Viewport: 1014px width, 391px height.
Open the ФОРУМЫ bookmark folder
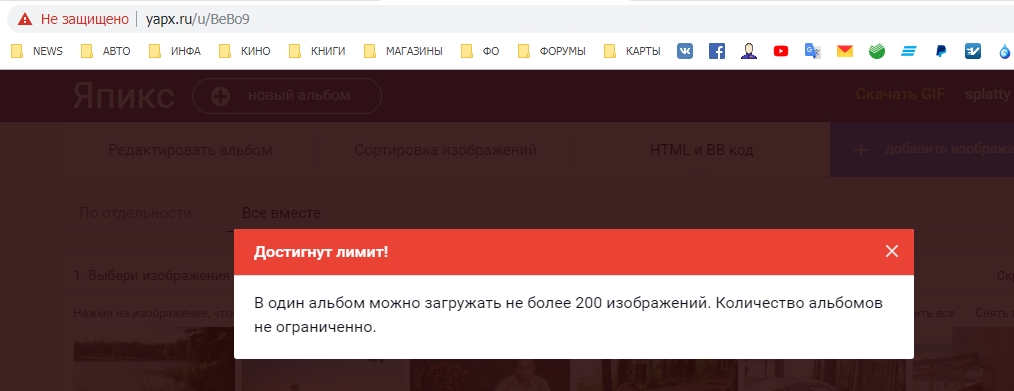pyautogui.click(x=552, y=51)
